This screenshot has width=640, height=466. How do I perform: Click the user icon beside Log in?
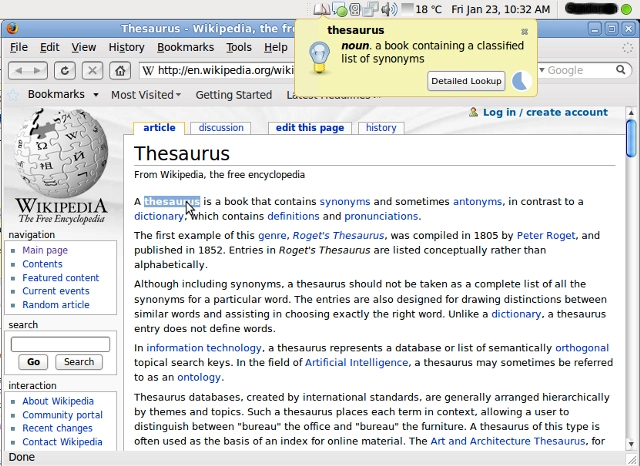point(473,112)
